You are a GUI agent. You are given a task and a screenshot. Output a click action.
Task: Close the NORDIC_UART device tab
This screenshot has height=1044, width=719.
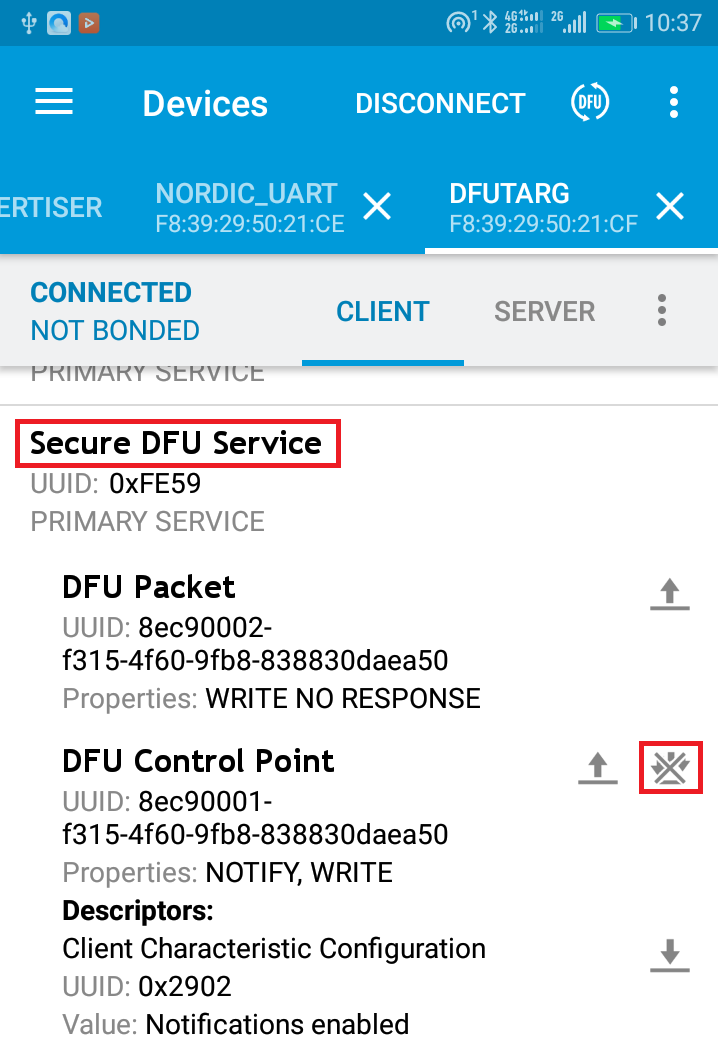(x=377, y=207)
